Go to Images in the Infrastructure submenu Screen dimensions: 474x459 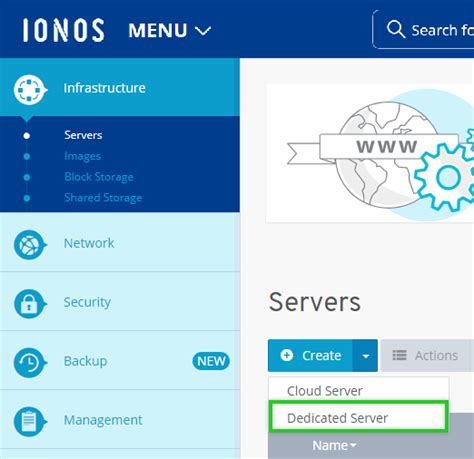pyautogui.click(x=83, y=156)
